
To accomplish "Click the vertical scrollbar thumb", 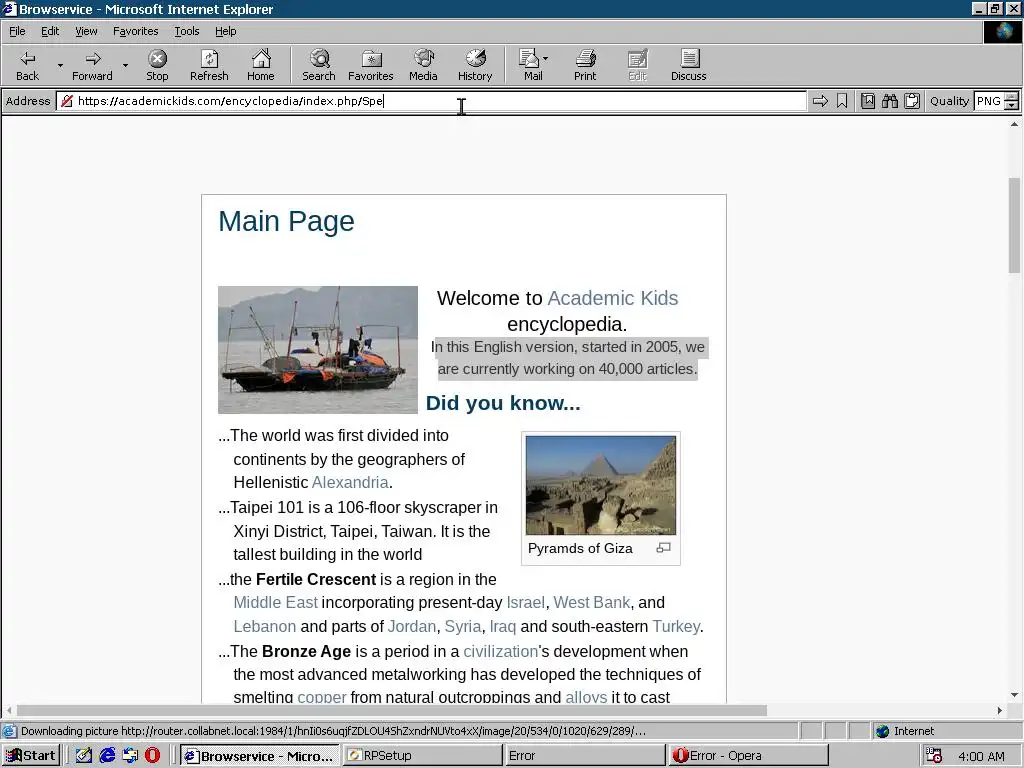I will pos(1014,225).
